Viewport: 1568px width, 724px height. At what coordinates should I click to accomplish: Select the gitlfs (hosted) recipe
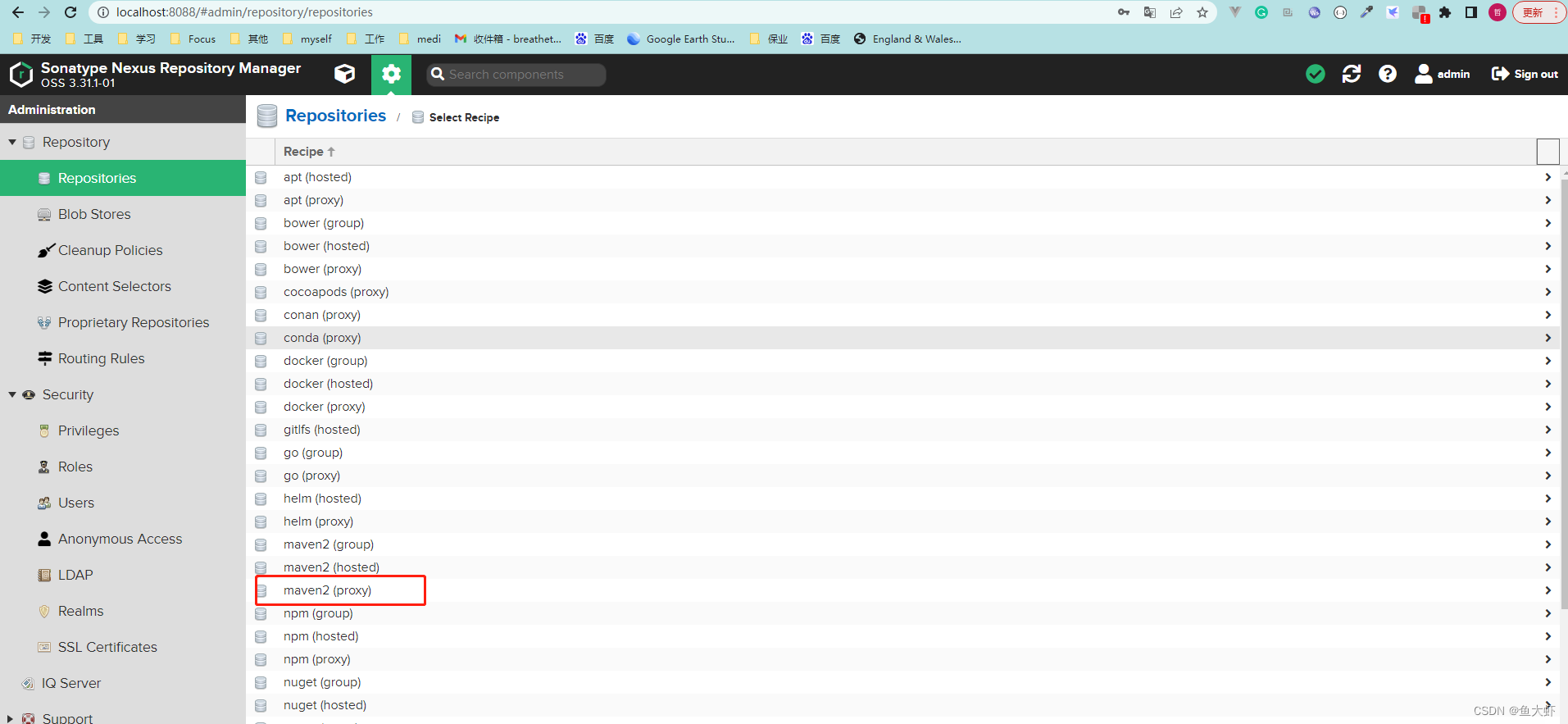pos(902,430)
